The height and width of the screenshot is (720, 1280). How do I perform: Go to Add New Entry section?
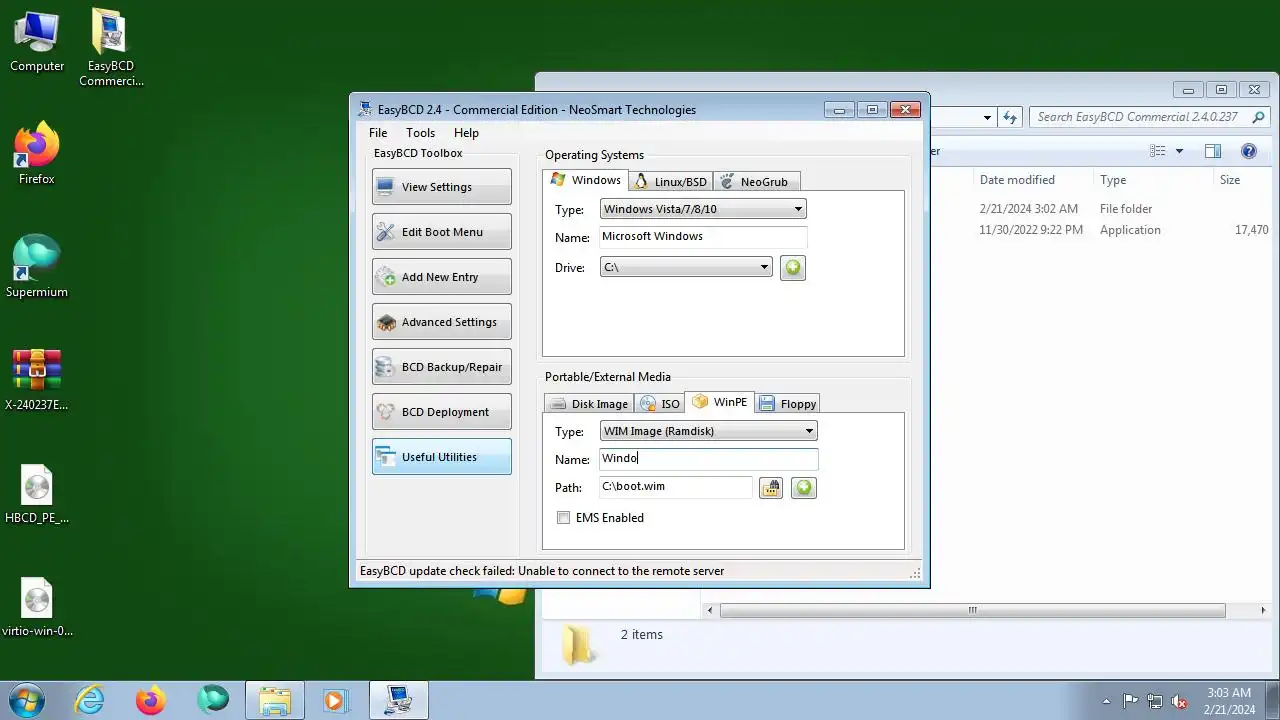[441, 277]
